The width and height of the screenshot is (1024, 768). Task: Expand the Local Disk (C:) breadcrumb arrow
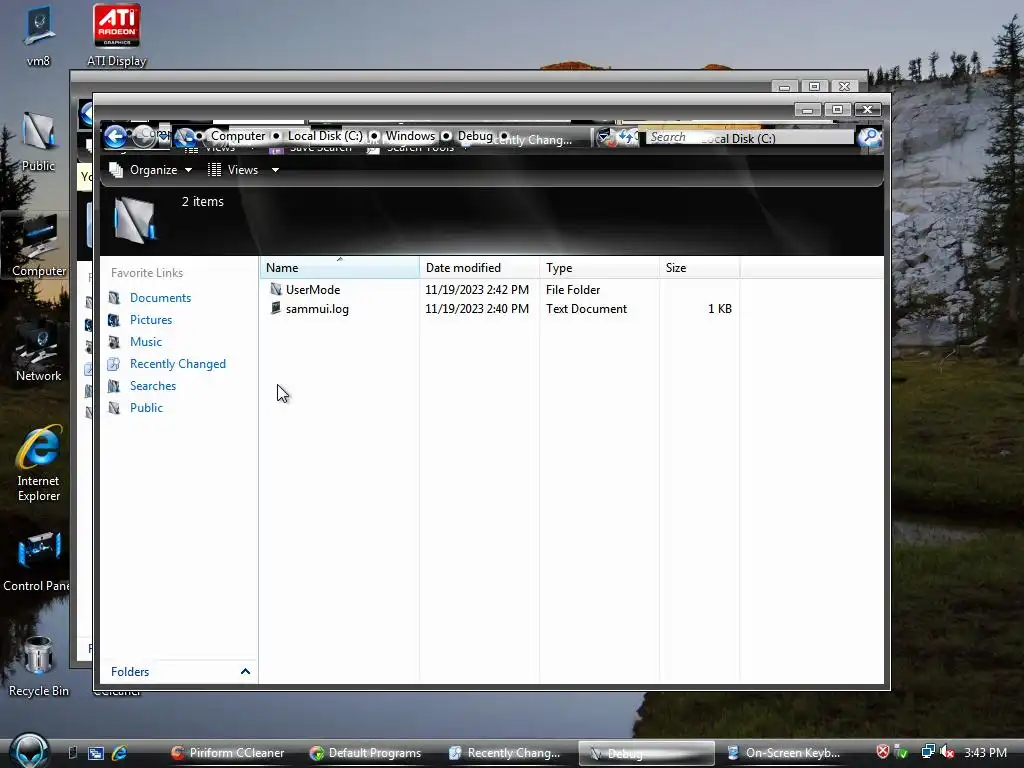tap(374, 136)
